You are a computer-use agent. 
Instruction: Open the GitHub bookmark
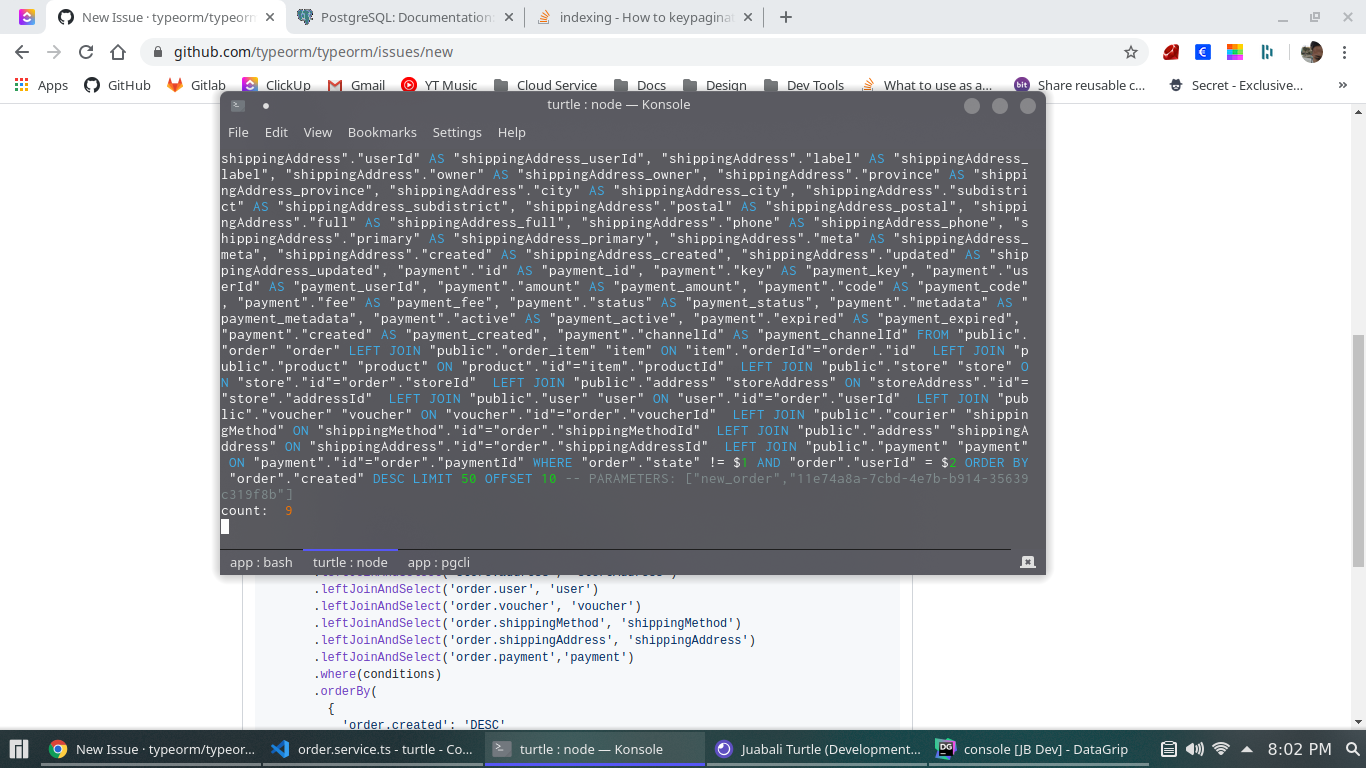[x=117, y=85]
